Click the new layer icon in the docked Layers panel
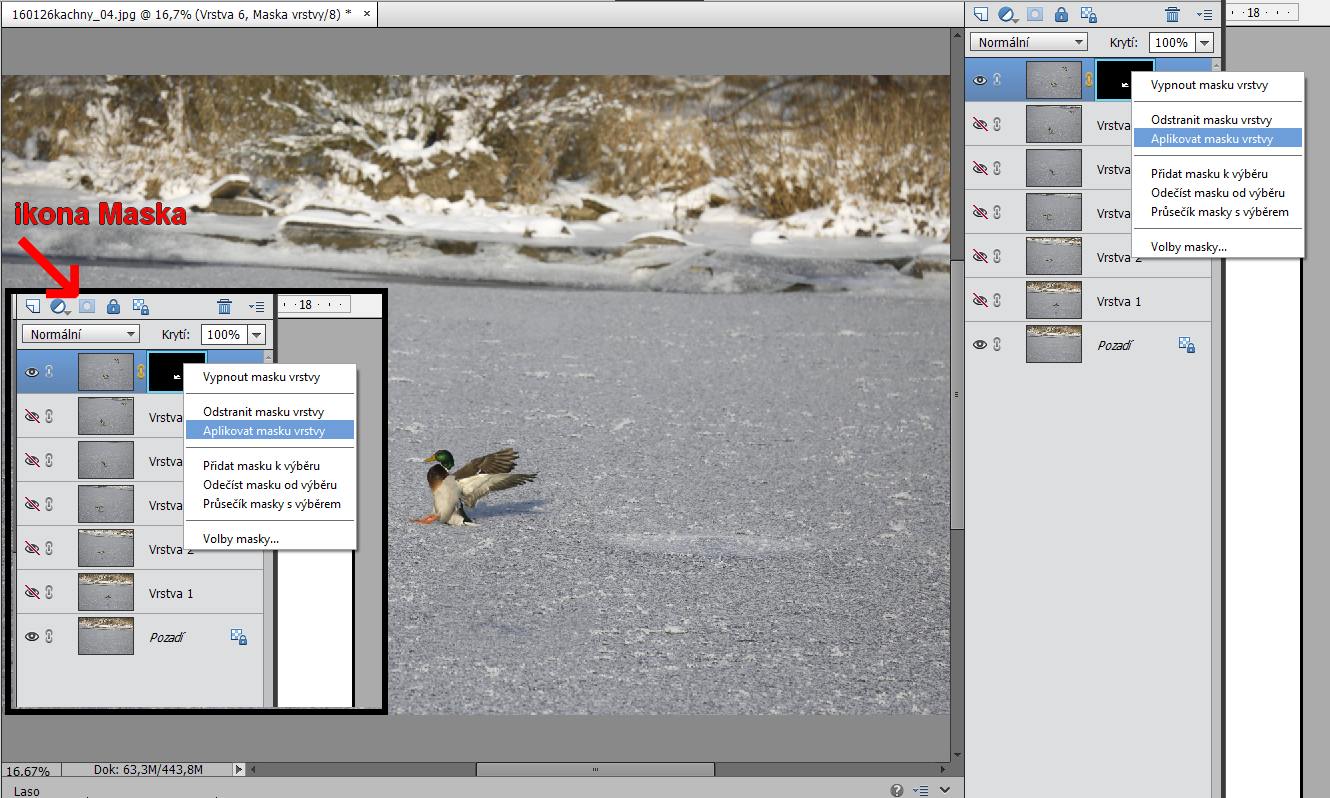This screenshot has height=798, width=1330. point(981,14)
